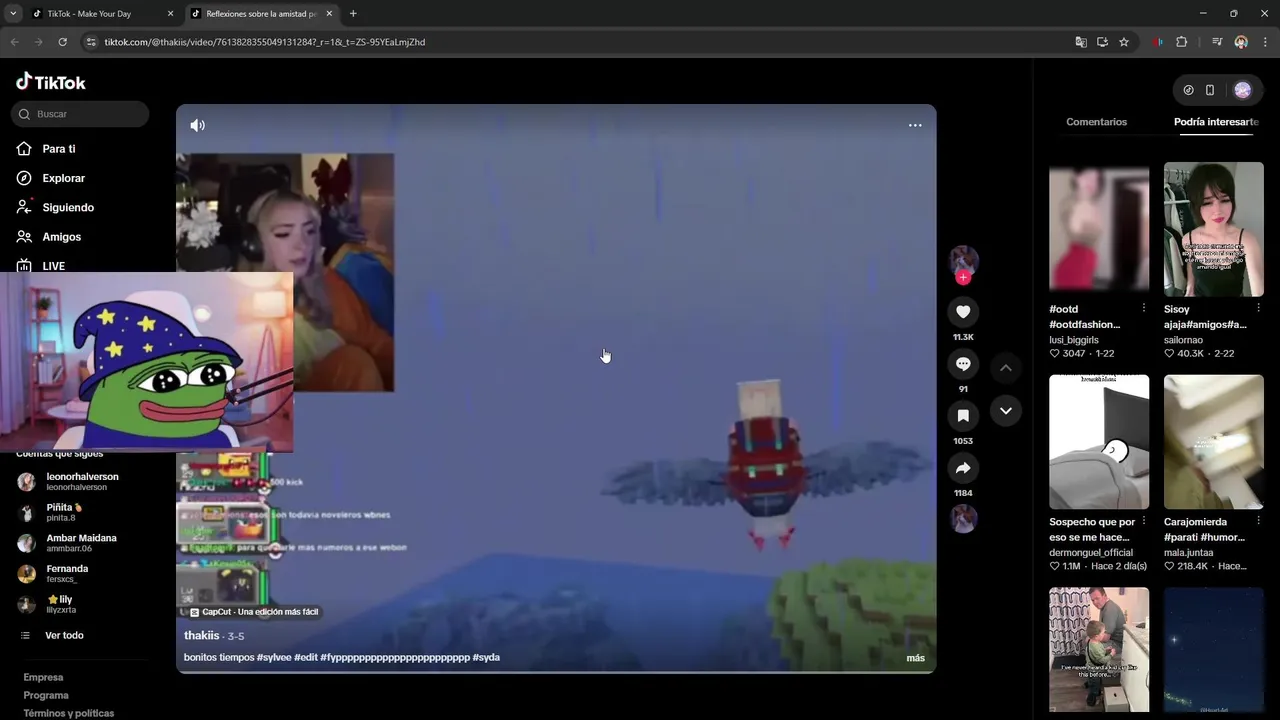Open the get coins icon in header
The width and height of the screenshot is (1280, 720).
click(1188, 90)
